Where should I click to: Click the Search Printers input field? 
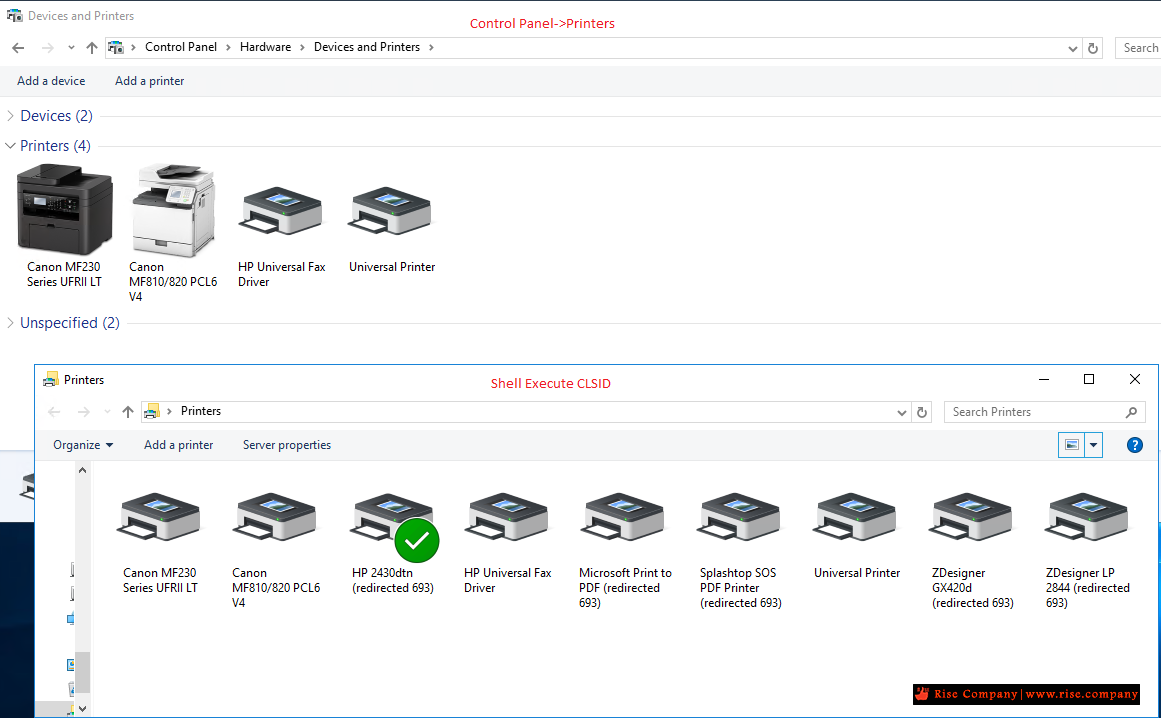(1045, 412)
